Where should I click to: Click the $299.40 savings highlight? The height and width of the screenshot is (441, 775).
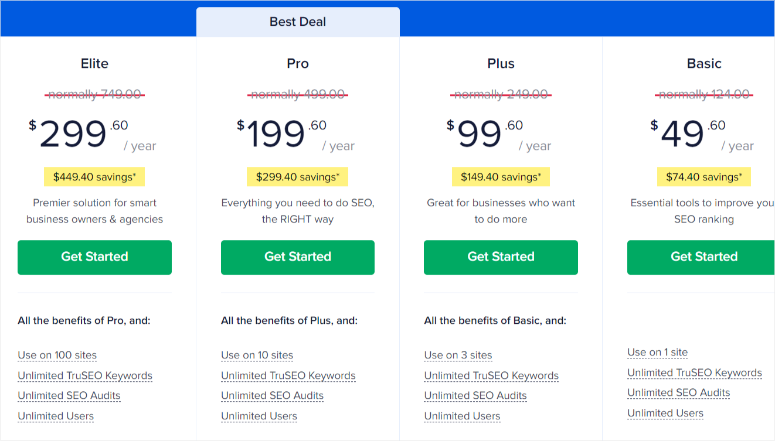coord(298,177)
